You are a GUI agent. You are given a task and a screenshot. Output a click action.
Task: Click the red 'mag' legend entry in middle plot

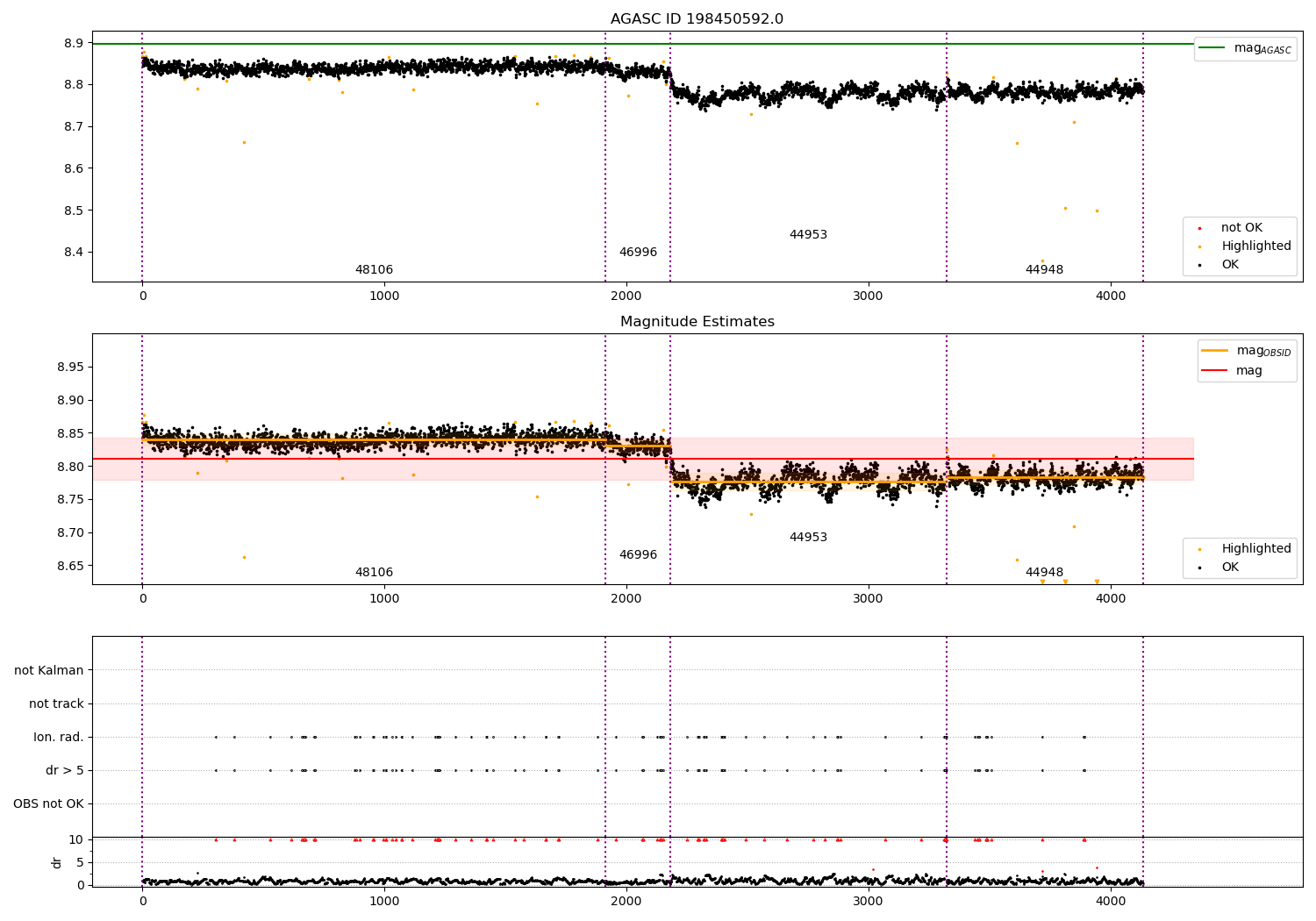pos(1232,371)
